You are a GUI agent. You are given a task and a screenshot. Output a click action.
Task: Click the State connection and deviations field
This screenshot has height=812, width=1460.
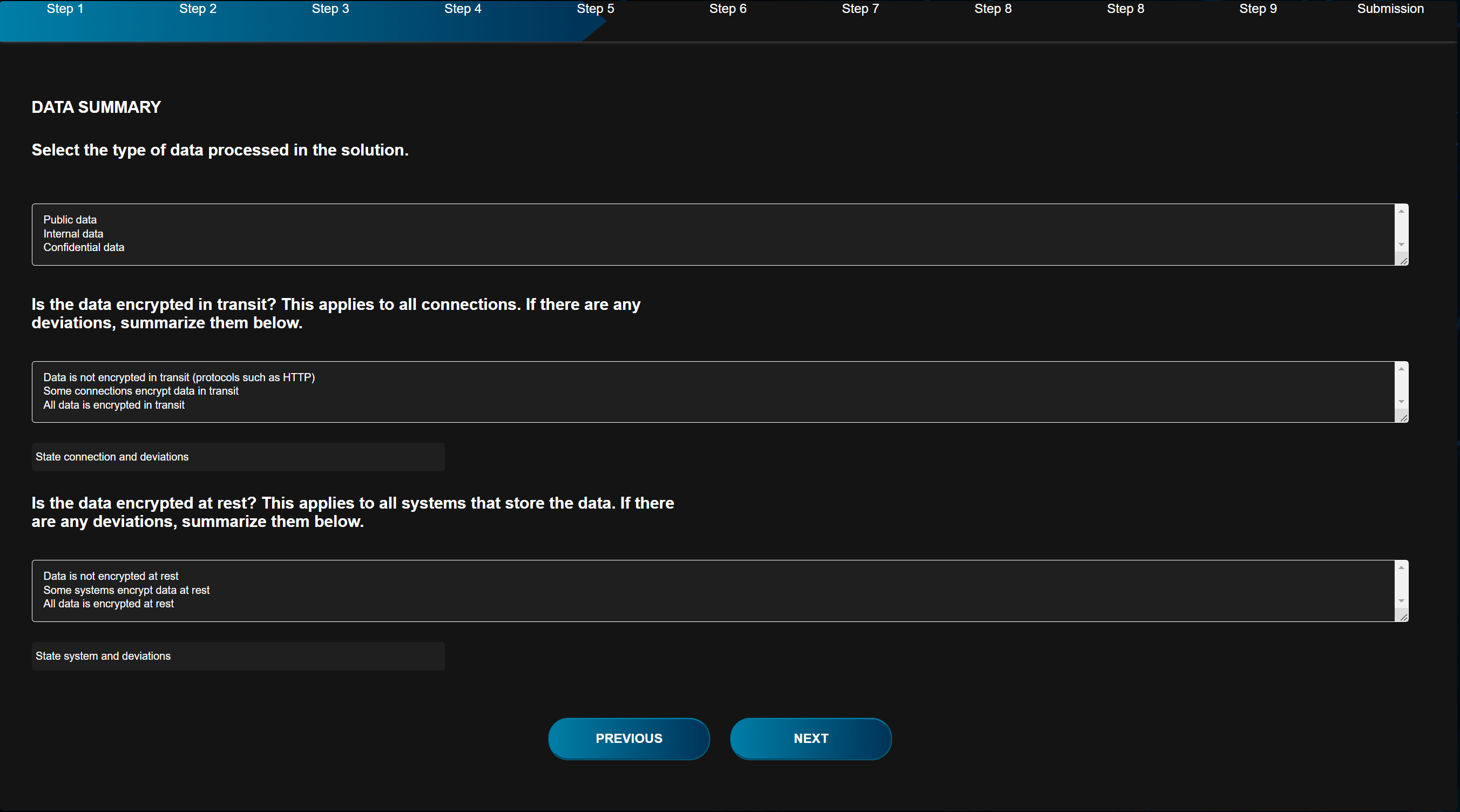[x=238, y=457]
